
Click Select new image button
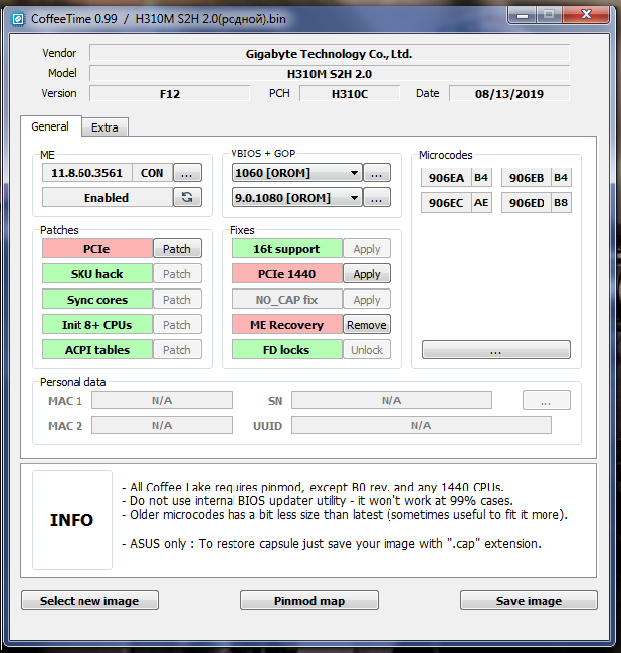(x=90, y=601)
